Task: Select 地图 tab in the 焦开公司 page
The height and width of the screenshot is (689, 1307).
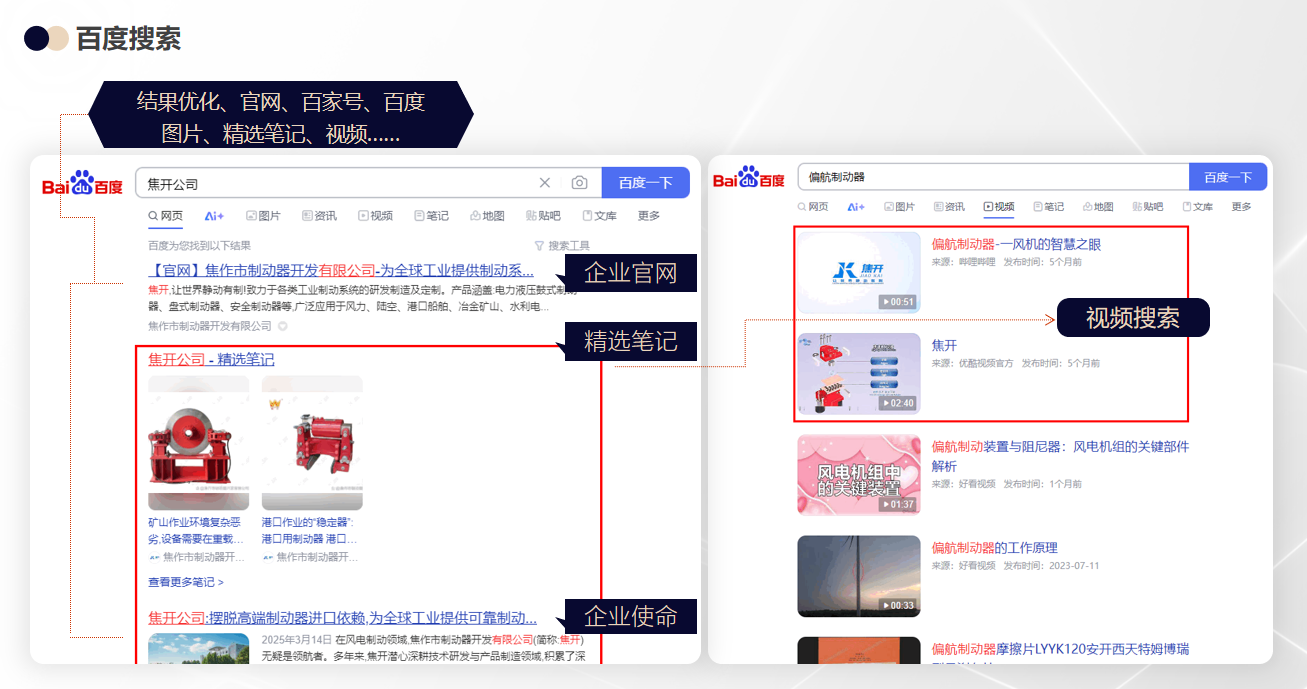Action: click(488, 215)
